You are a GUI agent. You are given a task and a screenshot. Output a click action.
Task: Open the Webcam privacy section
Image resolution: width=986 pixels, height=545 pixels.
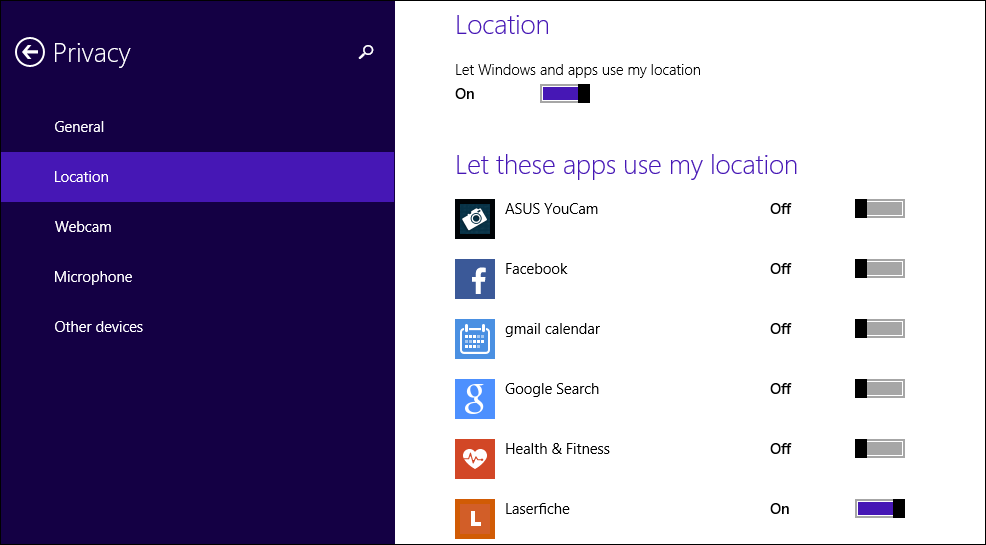[197, 227]
